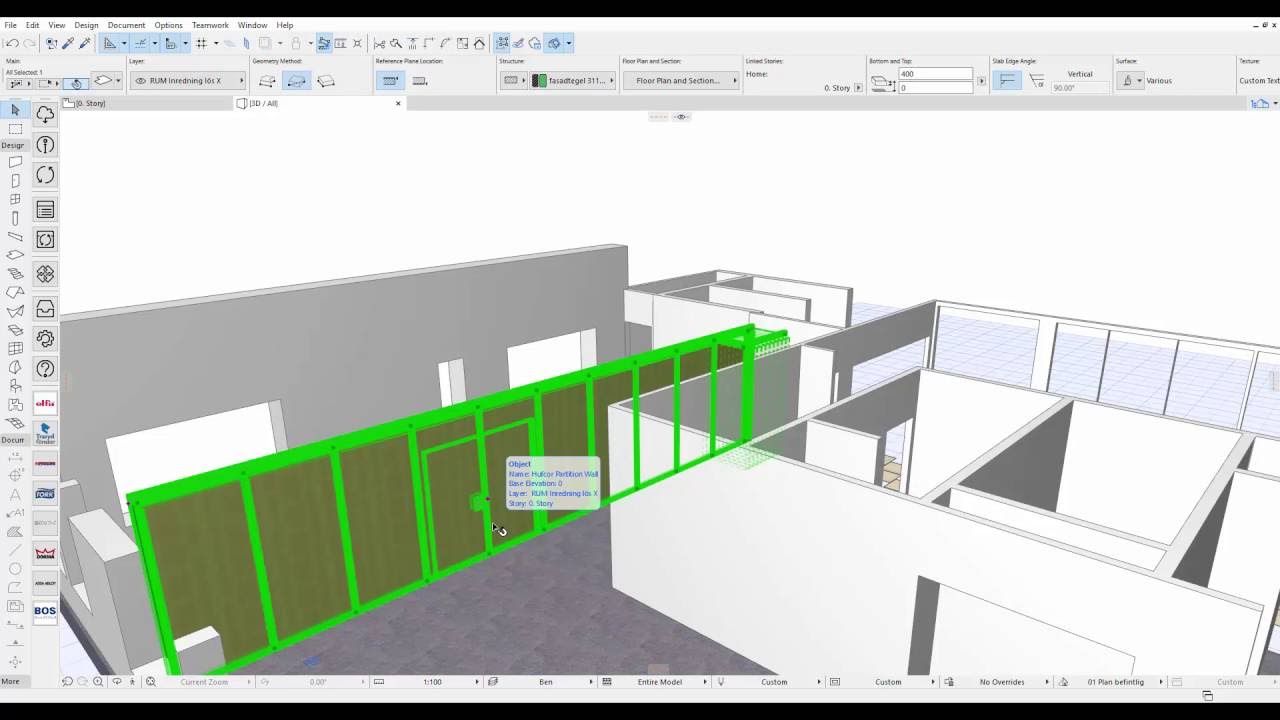Click the Traryd add-on icon
The image size is (1280, 720).
coord(45,433)
